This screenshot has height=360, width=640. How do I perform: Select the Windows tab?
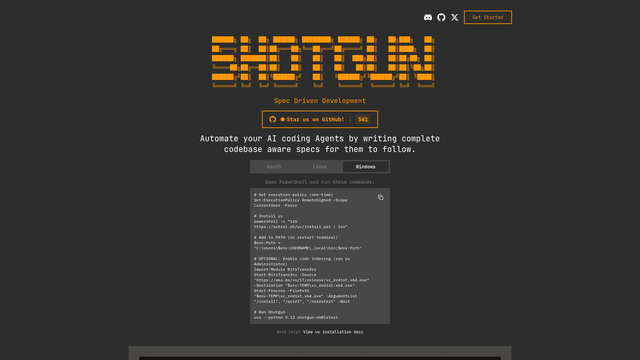[365, 167]
